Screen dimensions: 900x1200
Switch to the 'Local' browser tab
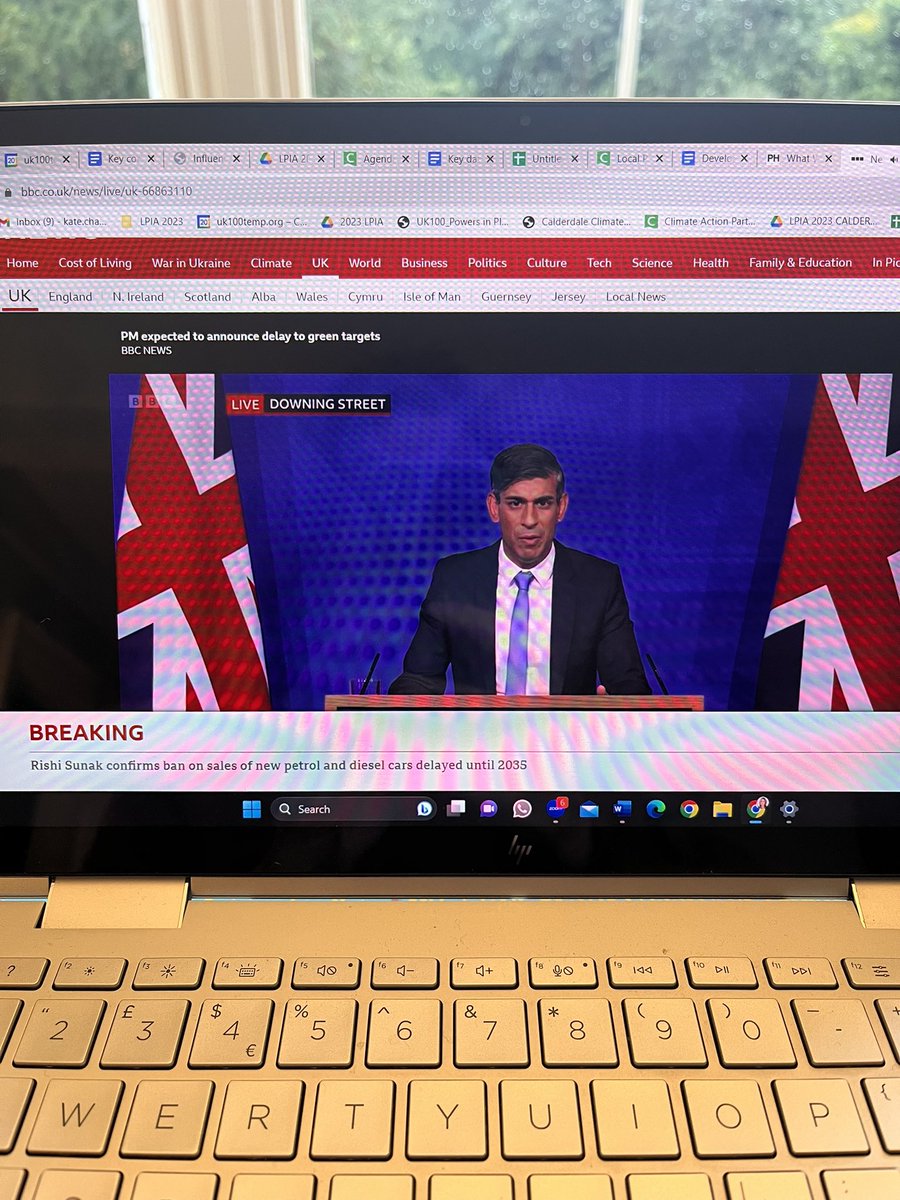629,158
